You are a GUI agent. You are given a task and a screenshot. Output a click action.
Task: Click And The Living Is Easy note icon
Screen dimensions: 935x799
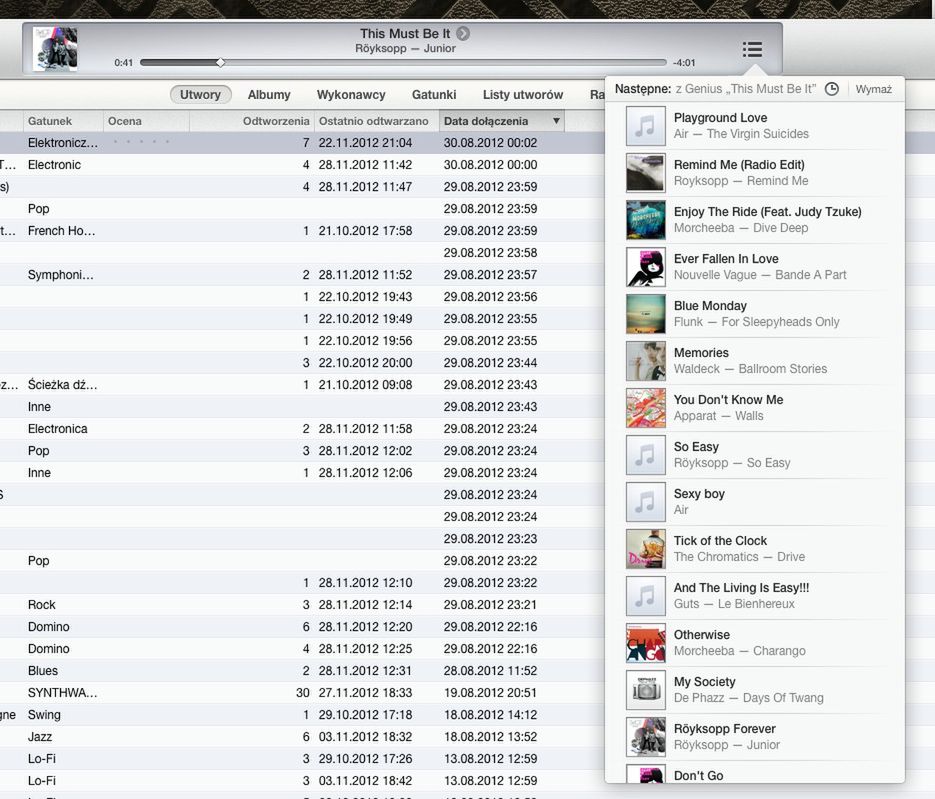[x=645, y=596]
